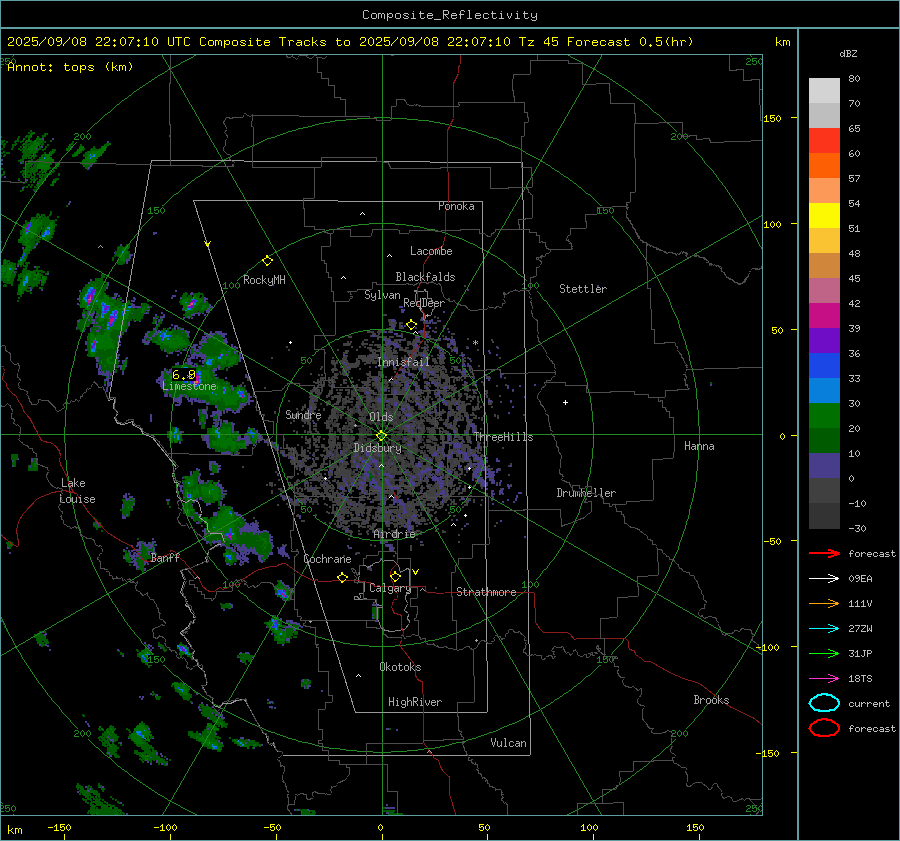The width and height of the screenshot is (900, 841).
Task: Click the ThreeHills town label
Action: [503, 437]
